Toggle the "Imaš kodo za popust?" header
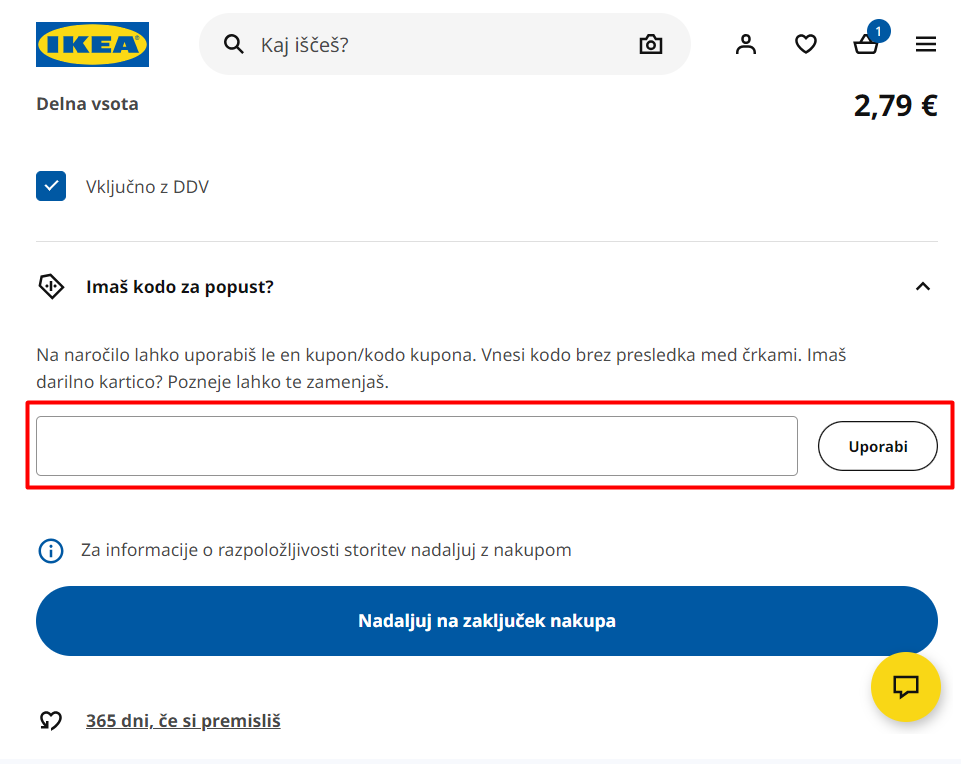This screenshot has height=764, width=961. click(x=180, y=287)
